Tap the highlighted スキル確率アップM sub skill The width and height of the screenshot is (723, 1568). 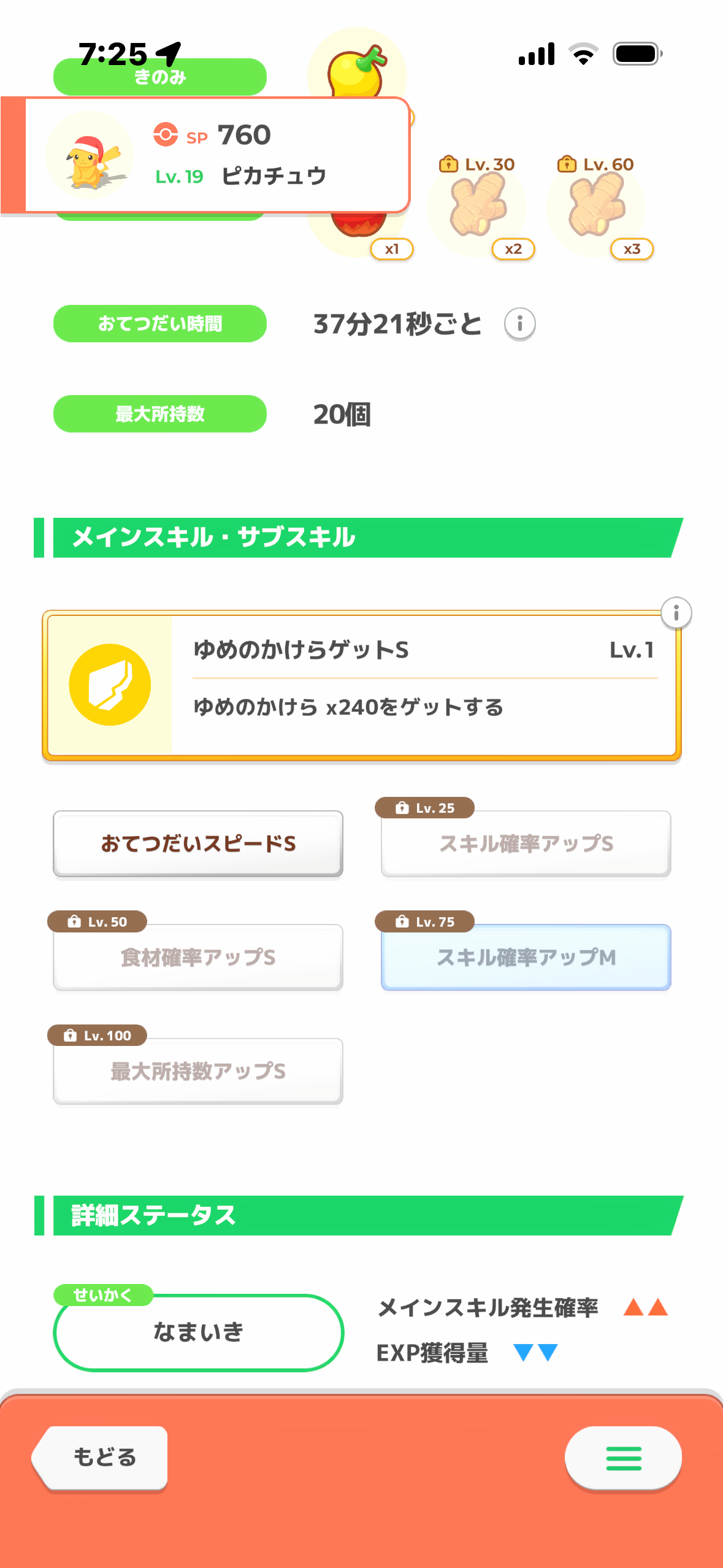coord(526,957)
